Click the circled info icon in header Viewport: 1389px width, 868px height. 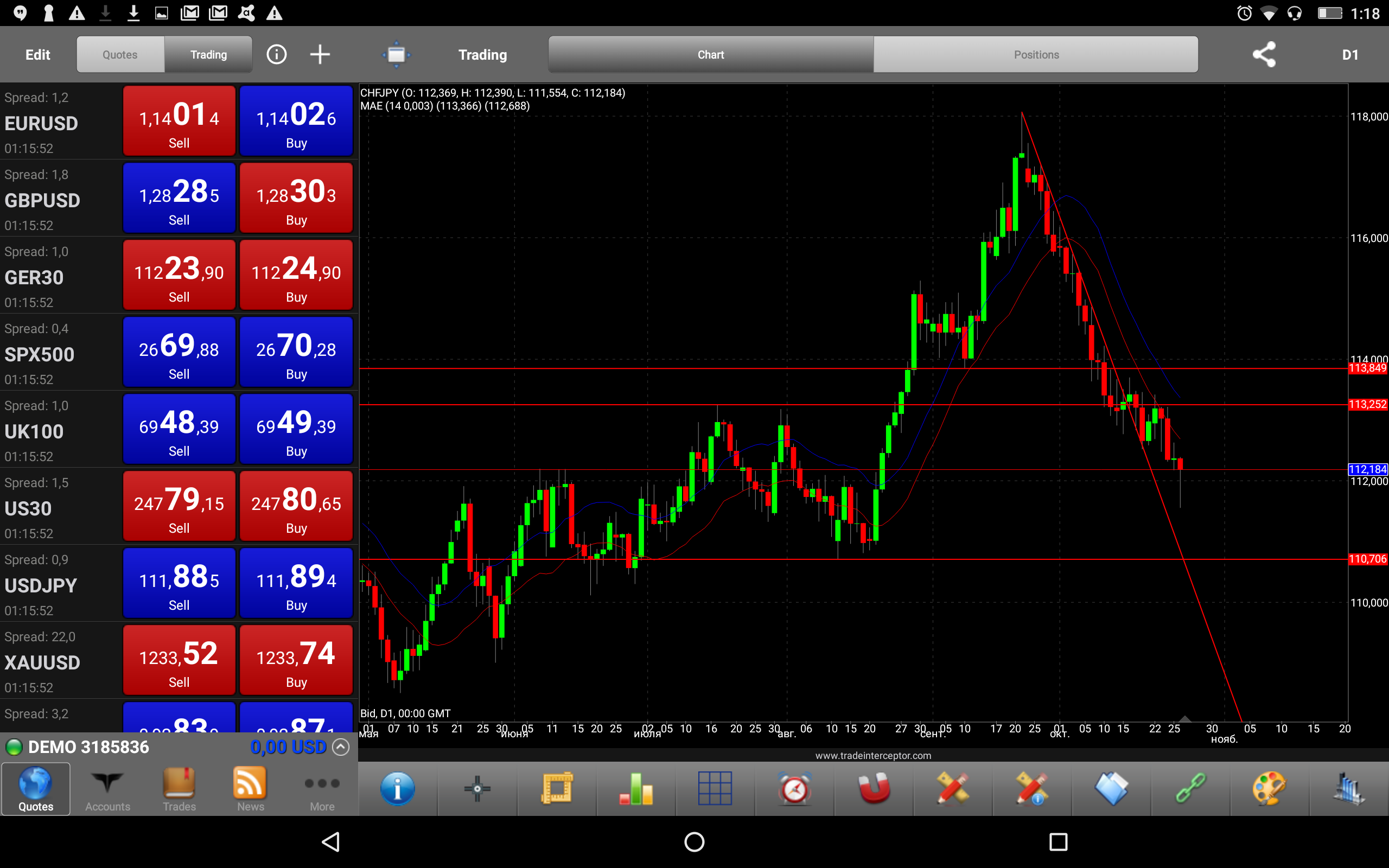(277, 55)
